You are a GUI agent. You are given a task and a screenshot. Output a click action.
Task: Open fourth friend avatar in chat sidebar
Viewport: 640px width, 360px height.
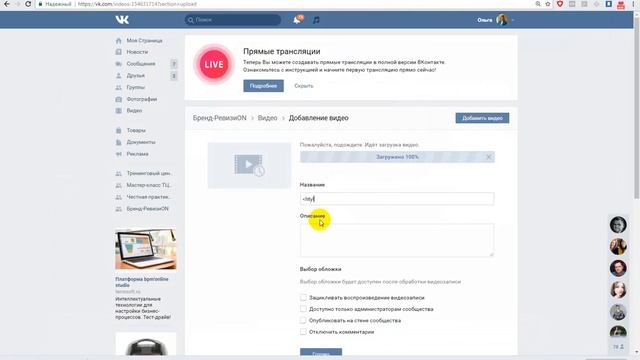coord(618,290)
